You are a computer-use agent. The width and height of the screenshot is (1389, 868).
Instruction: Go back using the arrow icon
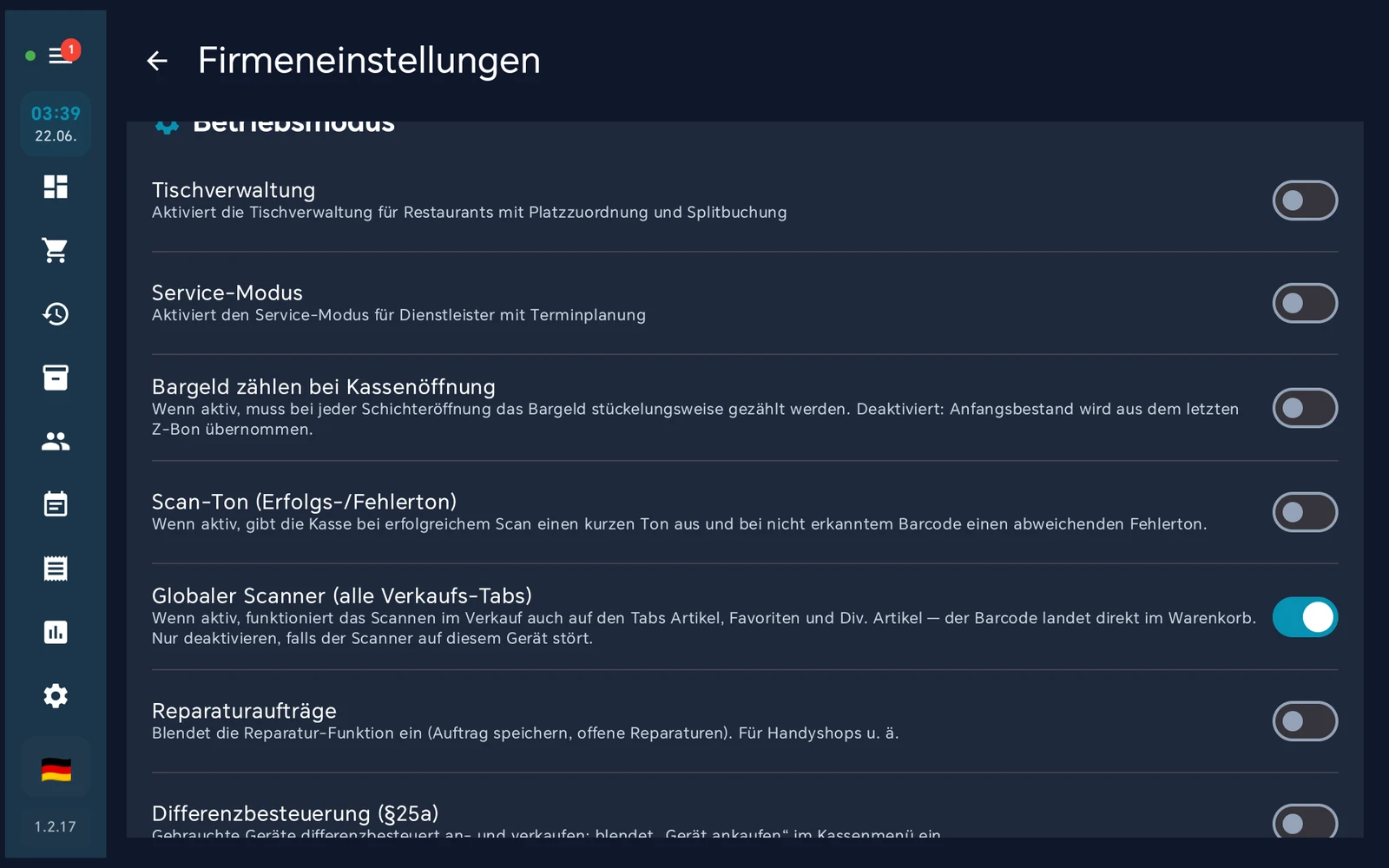point(157,61)
